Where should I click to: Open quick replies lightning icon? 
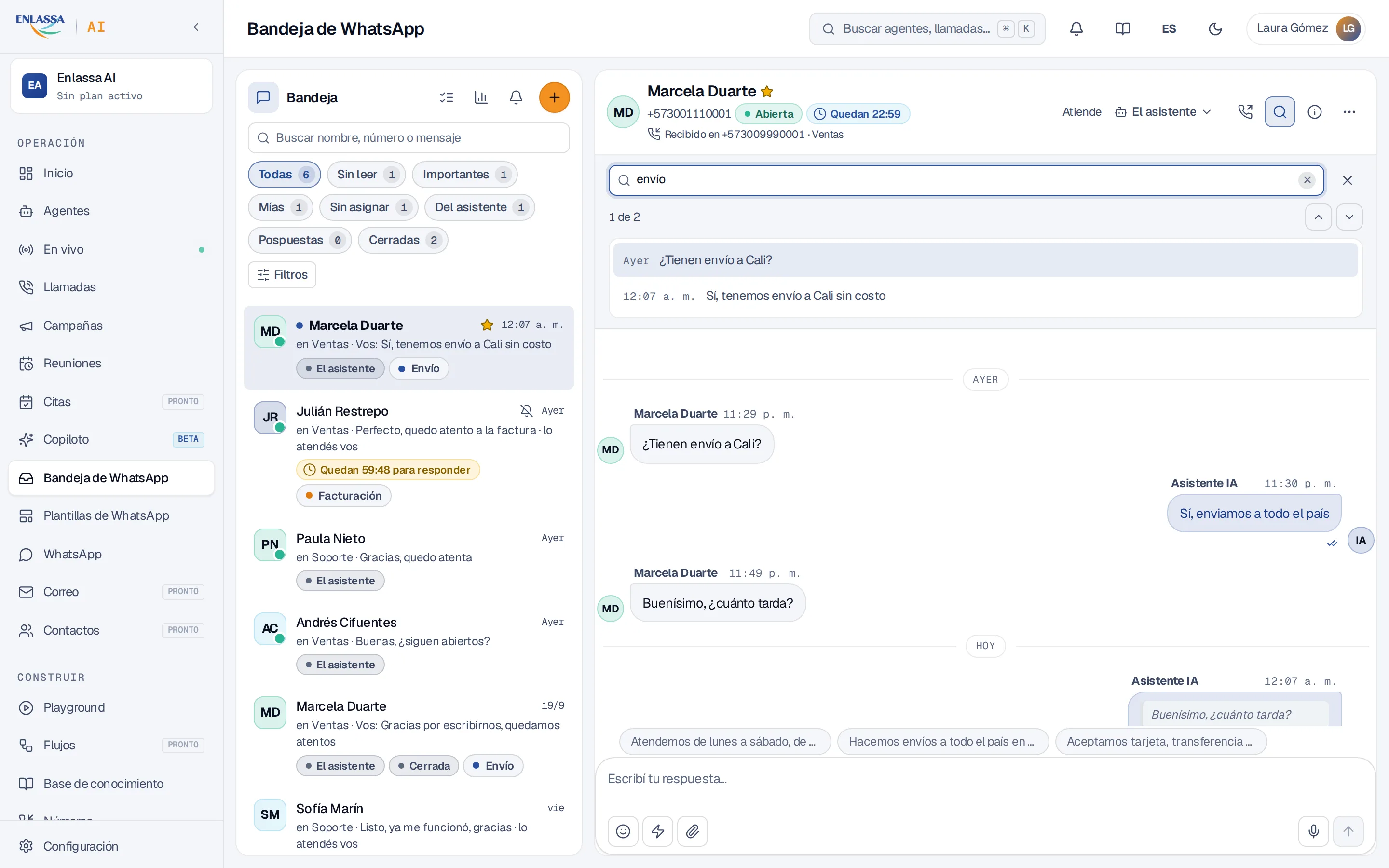[658, 831]
